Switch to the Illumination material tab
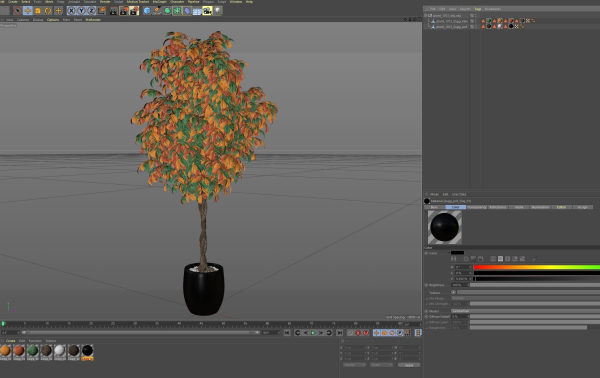 pyautogui.click(x=540, y=207)
